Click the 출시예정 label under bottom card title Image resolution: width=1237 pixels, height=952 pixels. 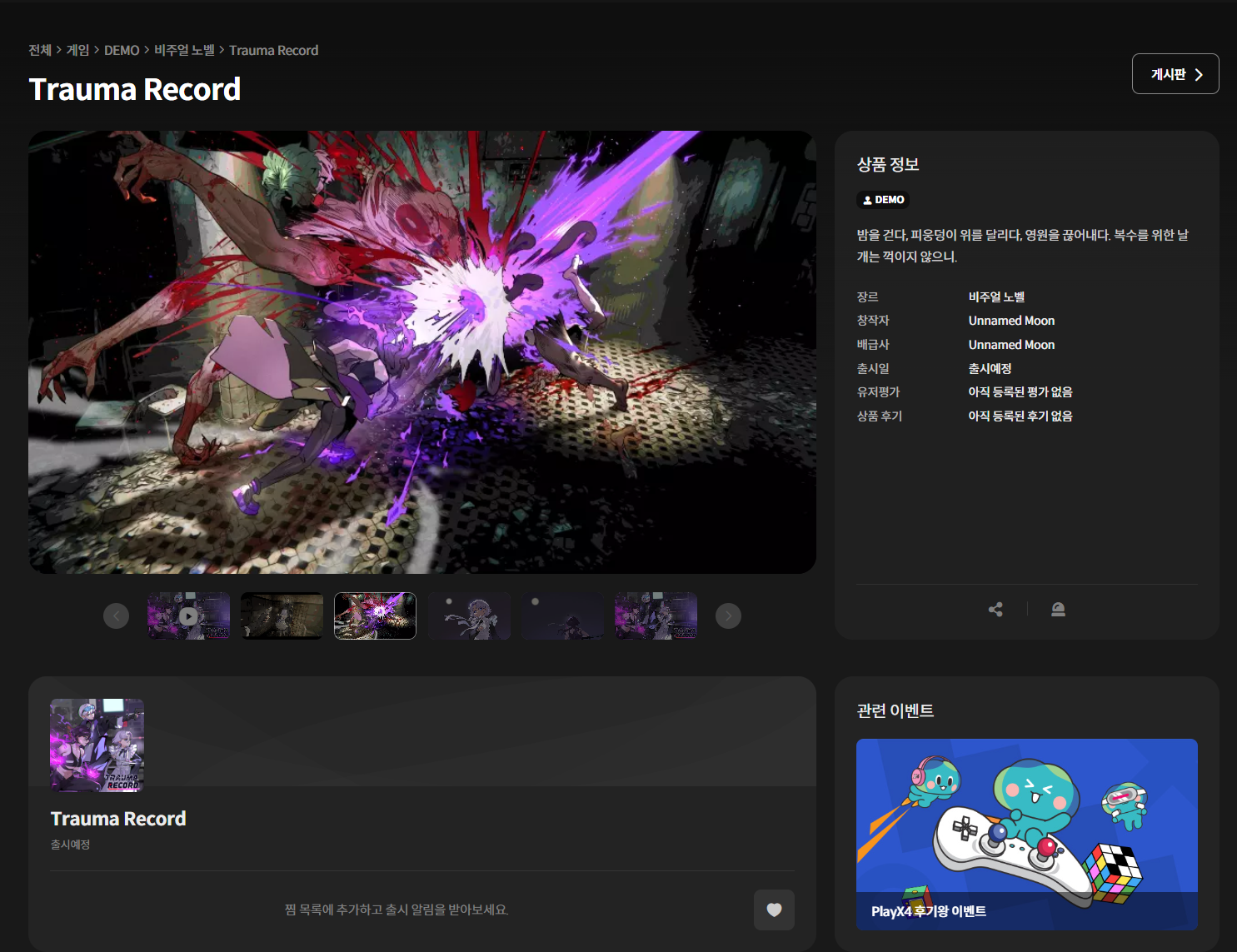(x=70, y=845)
